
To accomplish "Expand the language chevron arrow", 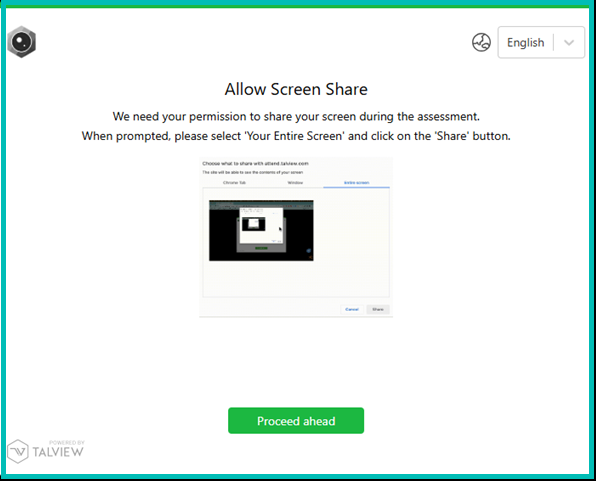I will click(x=569, y=43).
